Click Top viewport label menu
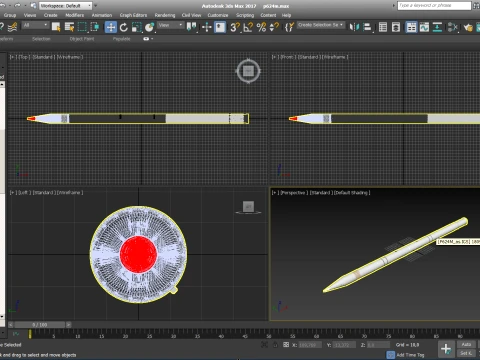Viewport: 480px width, 360px height. (23, 57)
